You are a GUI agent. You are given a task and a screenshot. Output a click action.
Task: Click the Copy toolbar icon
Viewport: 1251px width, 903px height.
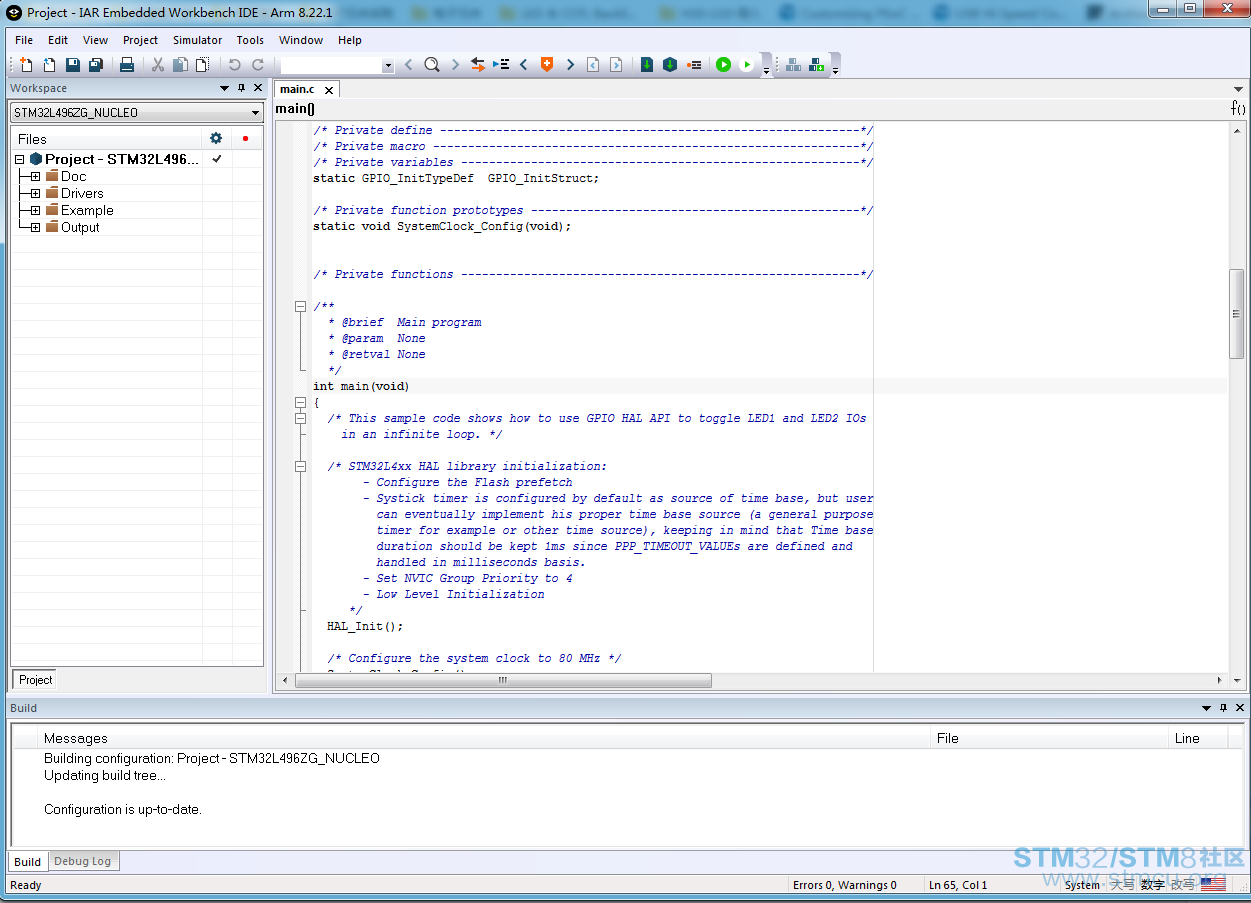click(180, 65)
